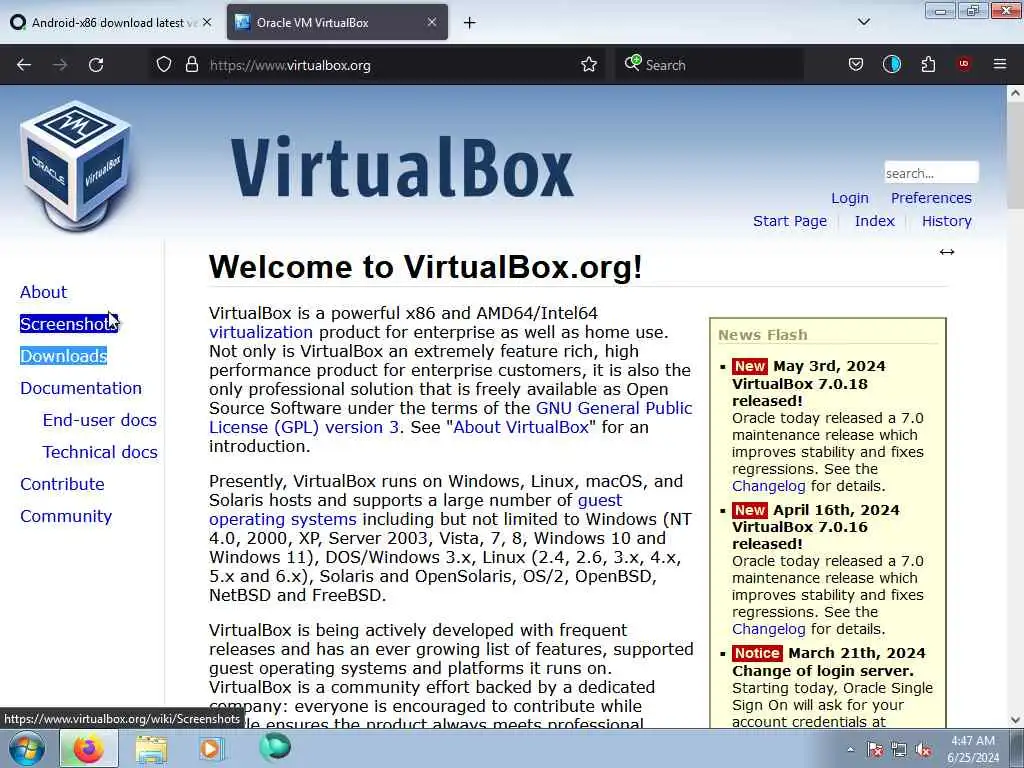Open the tracking protection shield icon

[164, 65]
